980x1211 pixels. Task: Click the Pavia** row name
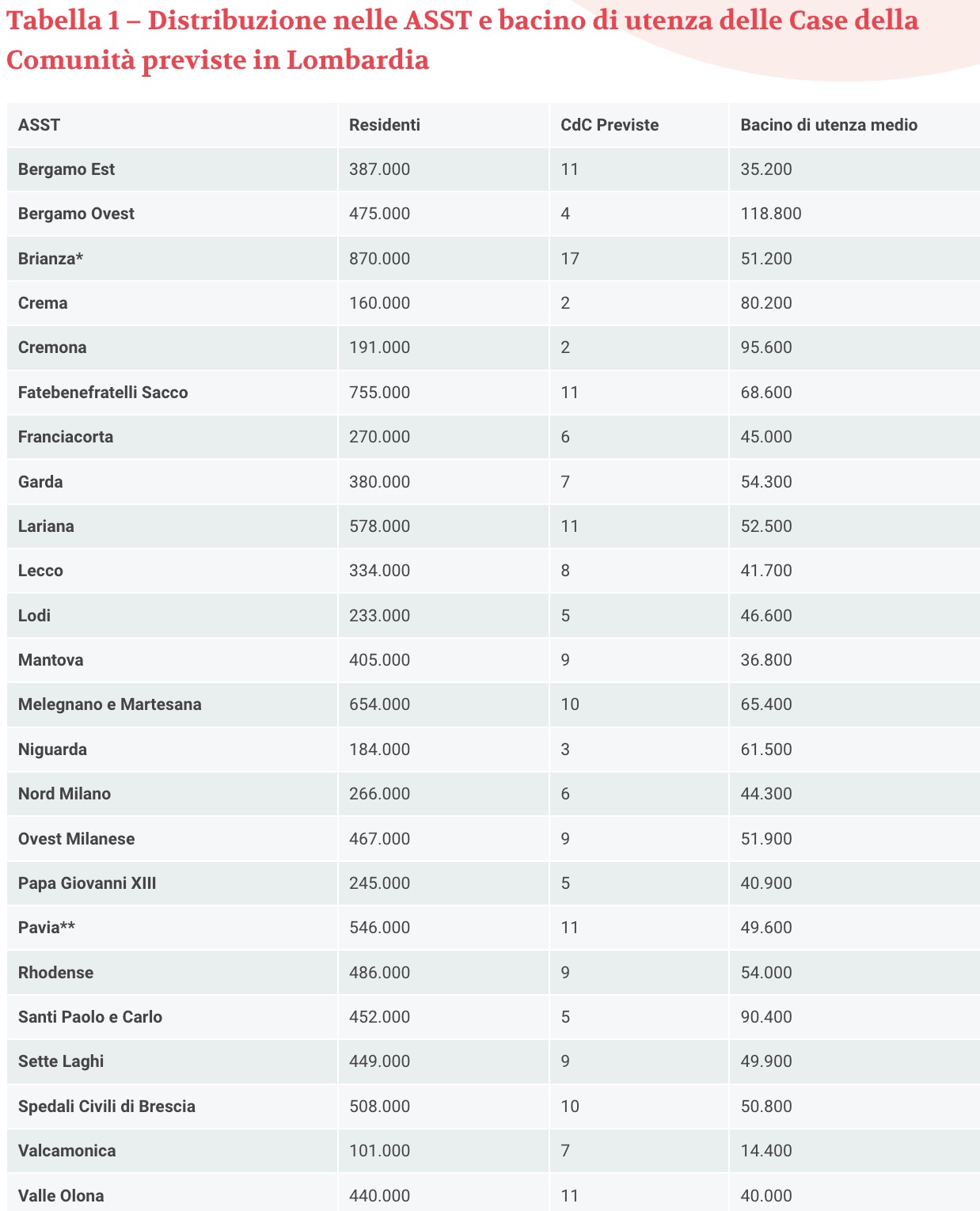(47, 928)
